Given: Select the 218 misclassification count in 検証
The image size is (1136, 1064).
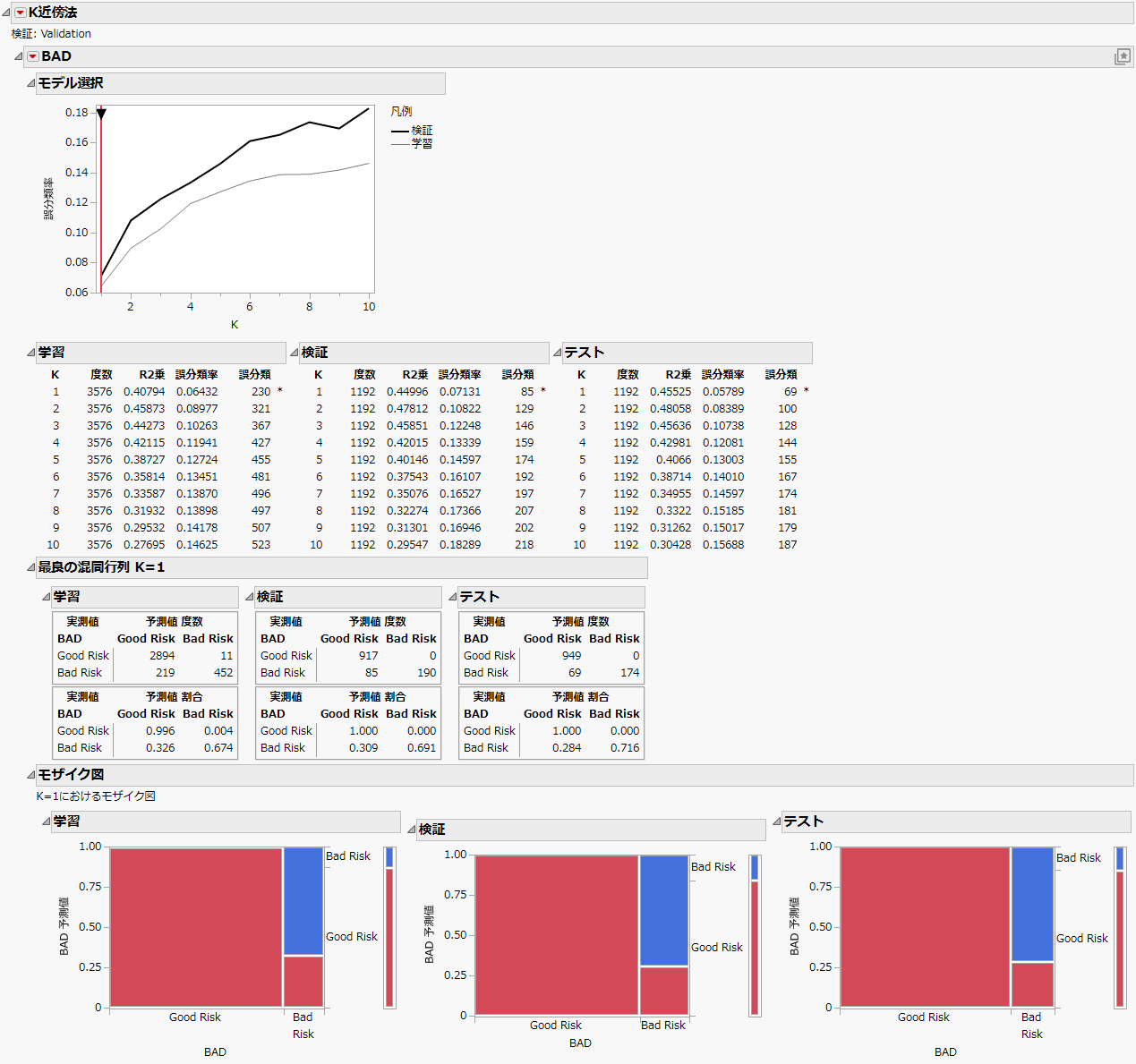Looking at the screenshot, I should pyautogui.click(x=525, y=545).
